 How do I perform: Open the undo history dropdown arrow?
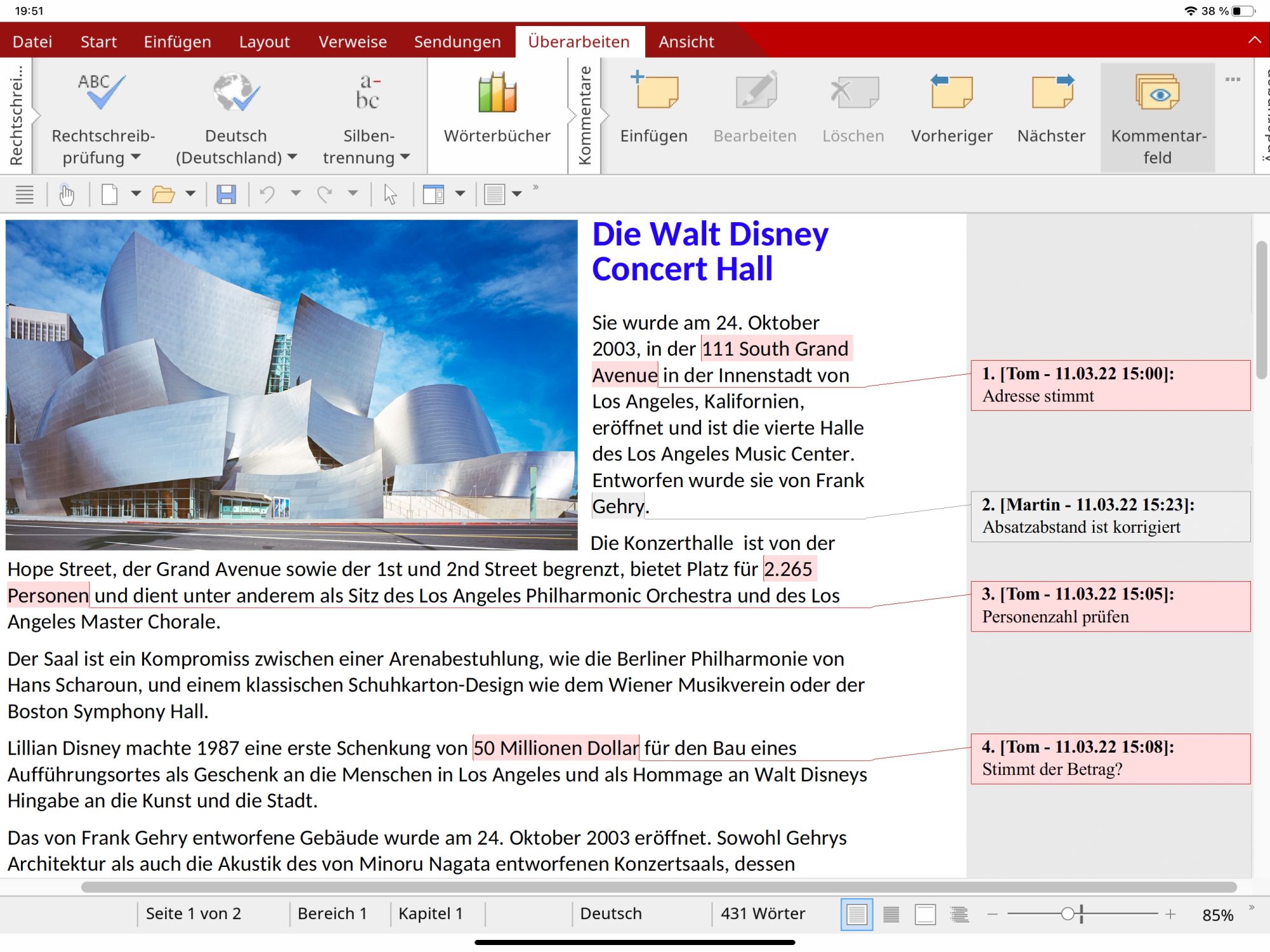click(x=295, y=192)
